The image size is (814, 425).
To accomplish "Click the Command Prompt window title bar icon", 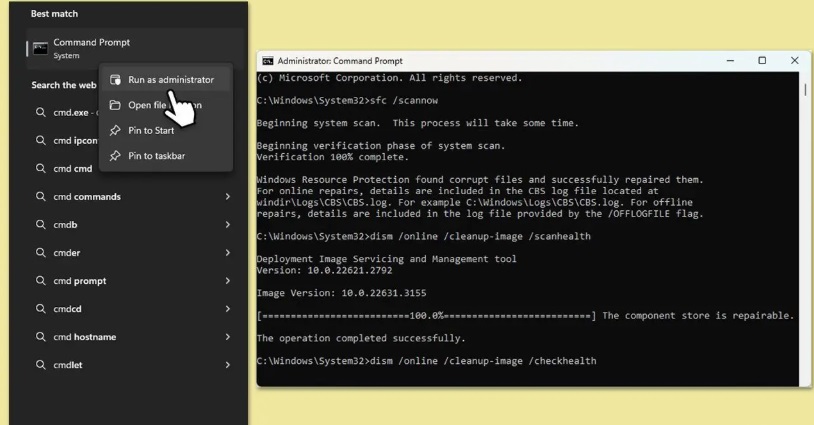I will click(x=267, y=61).
